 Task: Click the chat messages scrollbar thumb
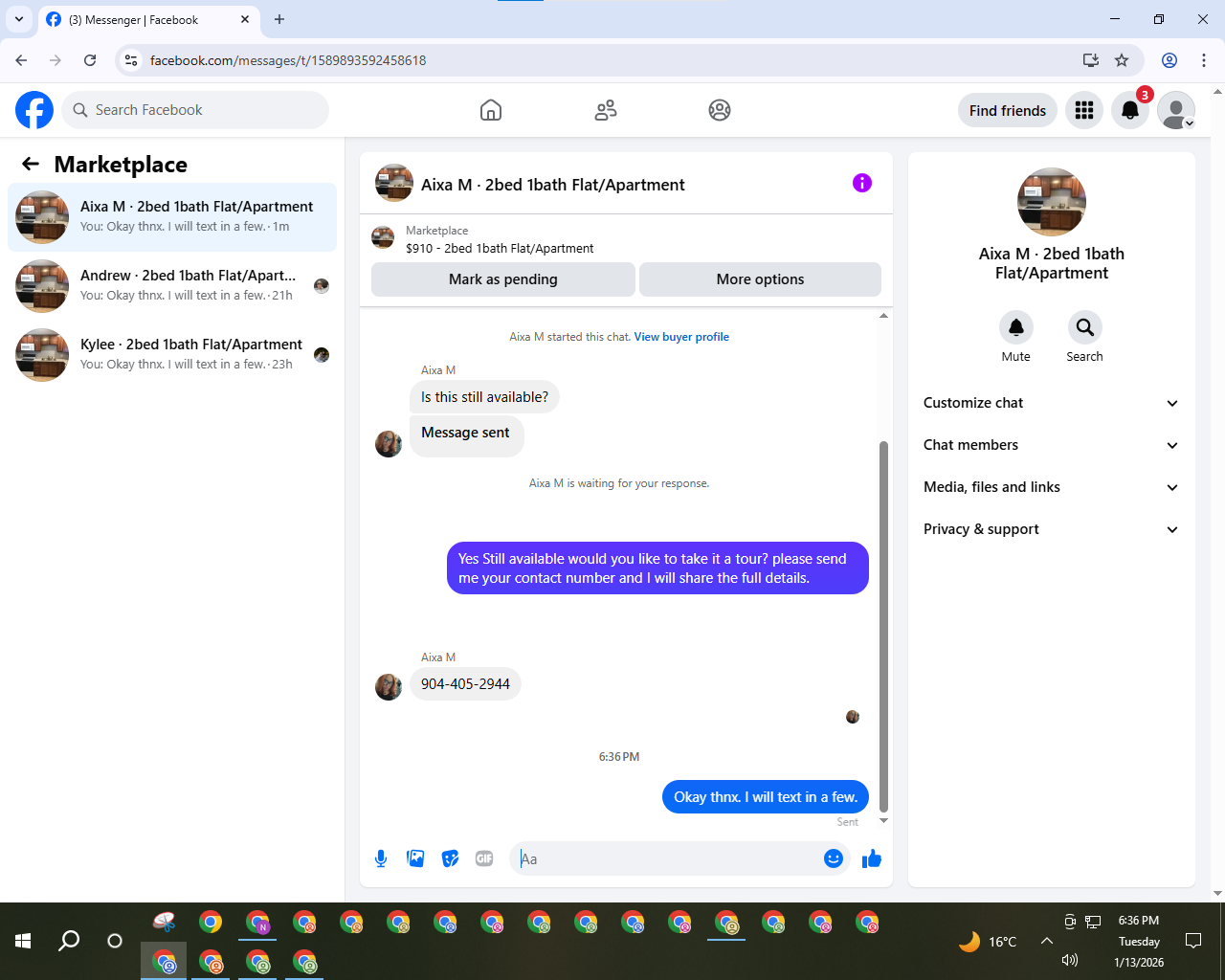[x=883, y=627]
